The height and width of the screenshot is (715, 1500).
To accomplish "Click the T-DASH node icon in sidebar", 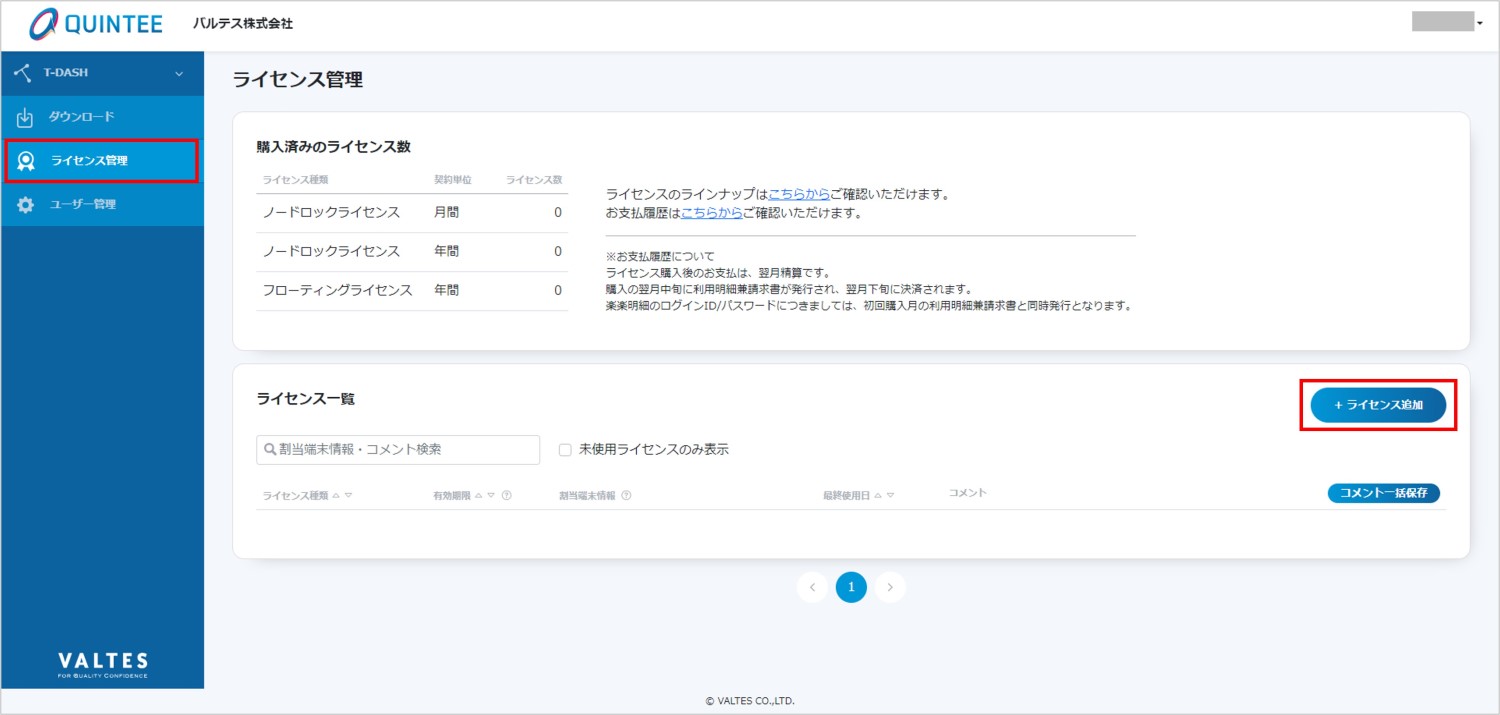I will coord(23,73).
